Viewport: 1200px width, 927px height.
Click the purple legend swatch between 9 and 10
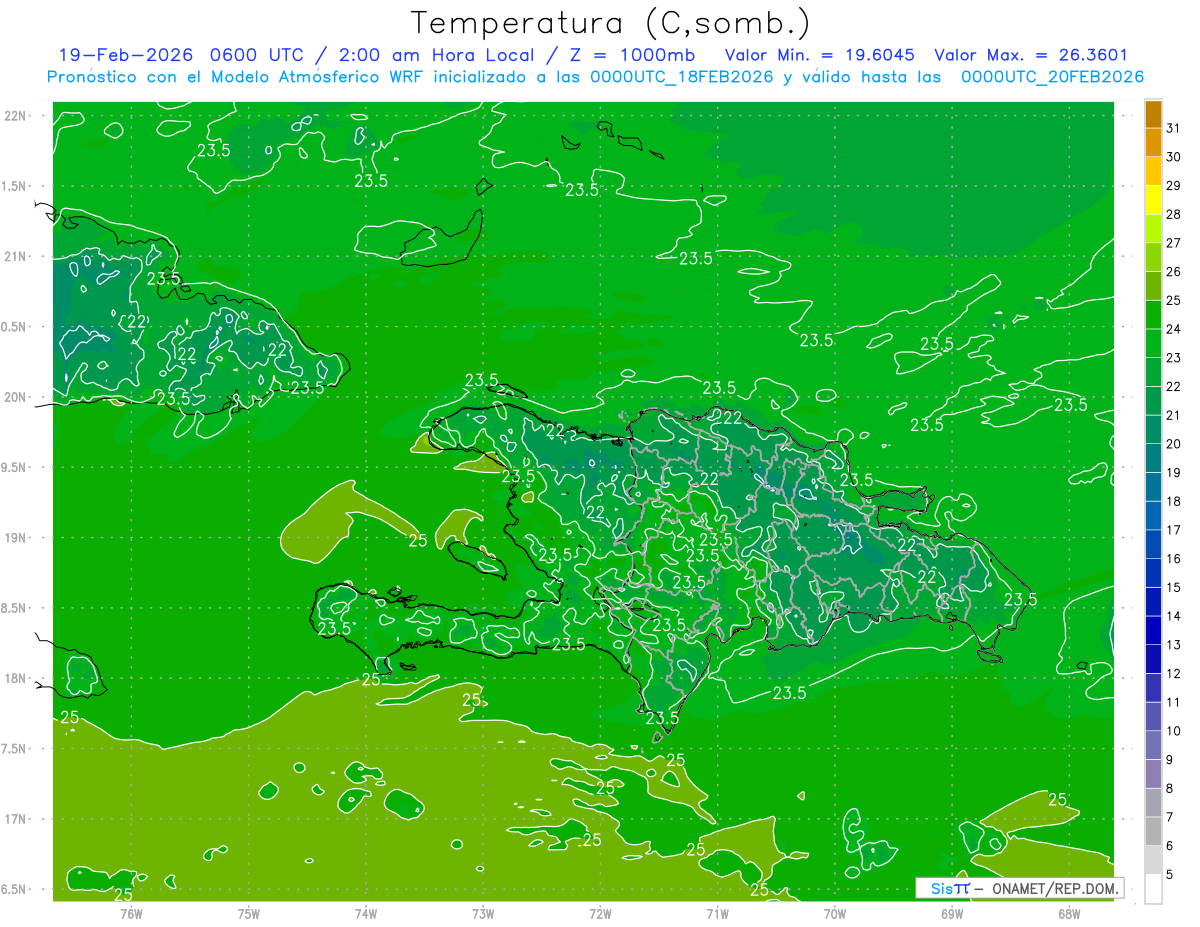tap(1153, 745)
